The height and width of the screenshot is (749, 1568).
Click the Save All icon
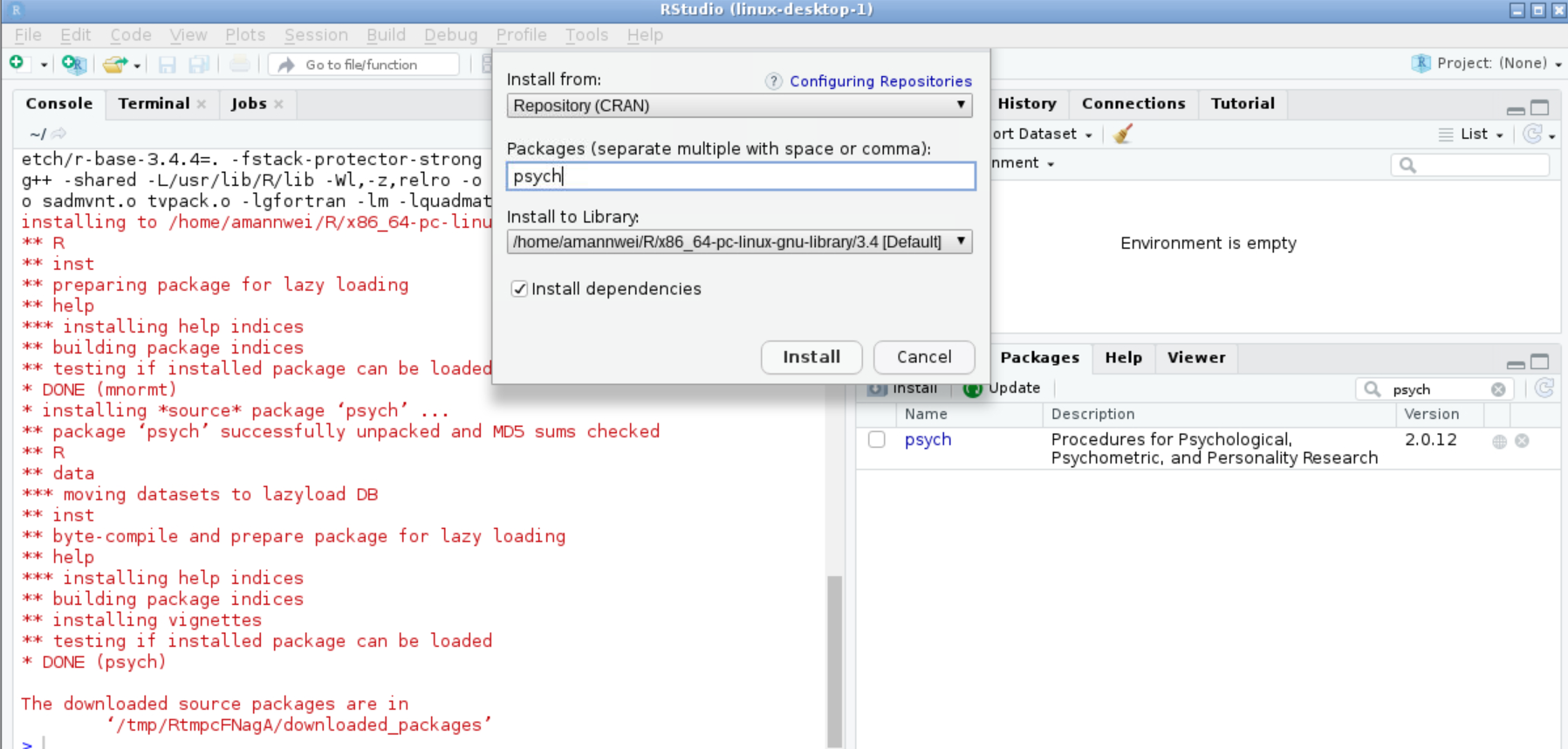pyautogui.click(x=200, y=64)
